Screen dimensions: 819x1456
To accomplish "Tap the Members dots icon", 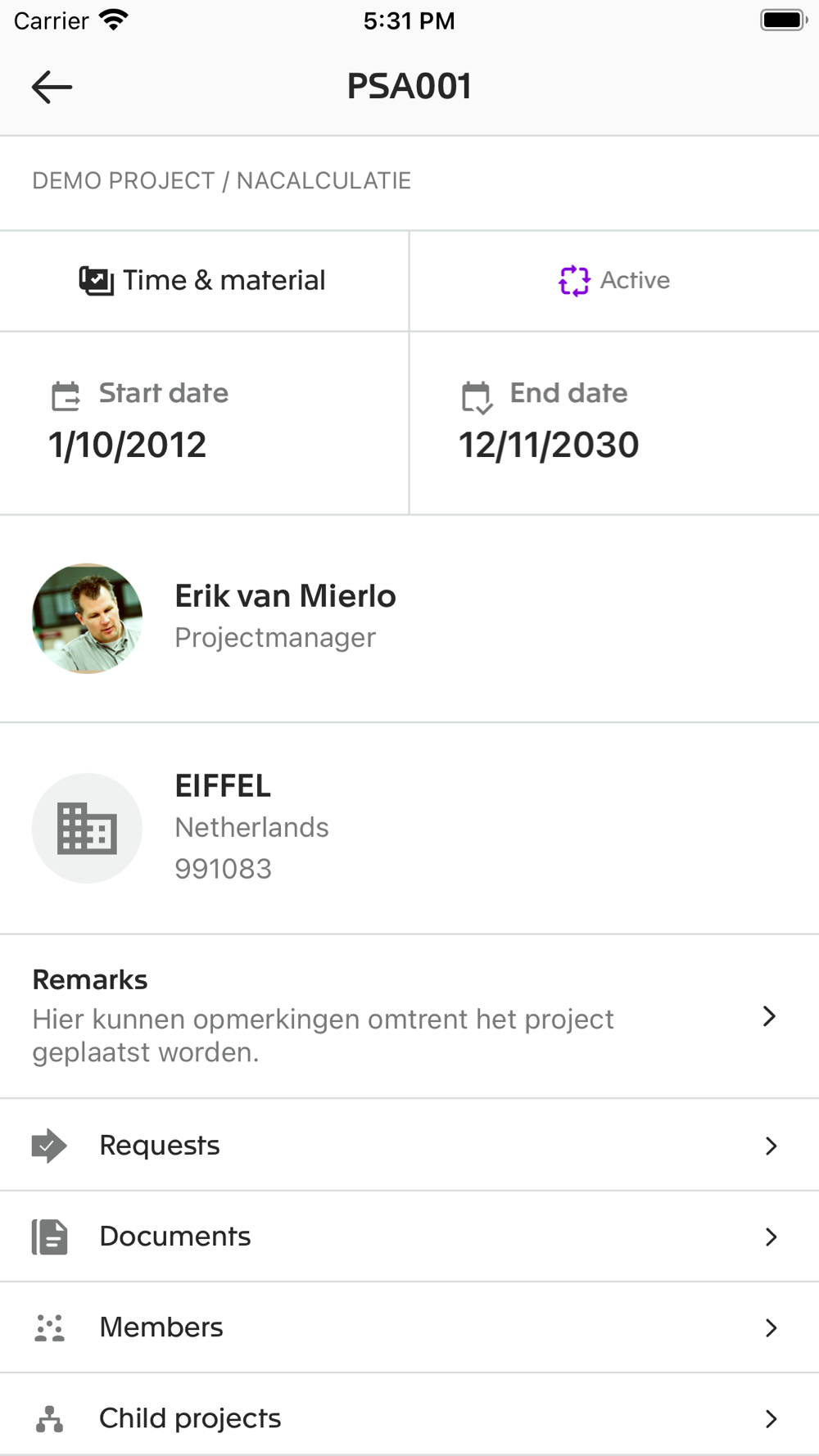I will point(49,1327).
